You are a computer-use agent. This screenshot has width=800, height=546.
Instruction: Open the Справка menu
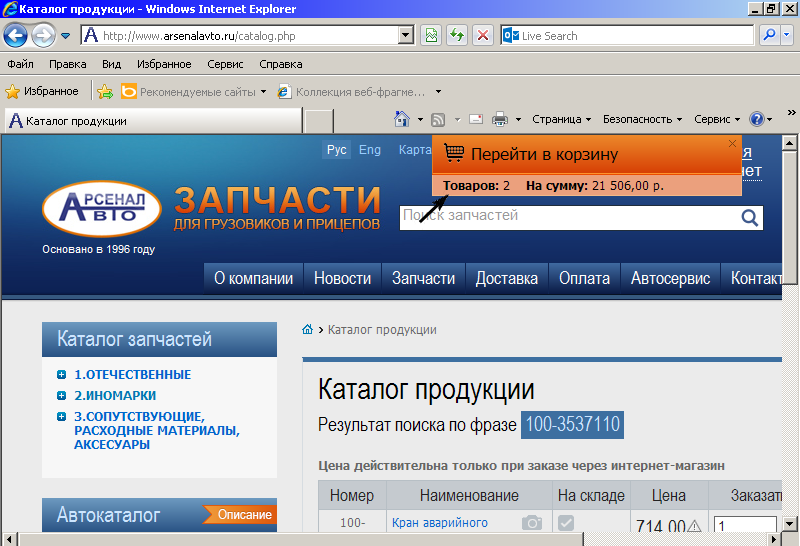coord(281,64)
